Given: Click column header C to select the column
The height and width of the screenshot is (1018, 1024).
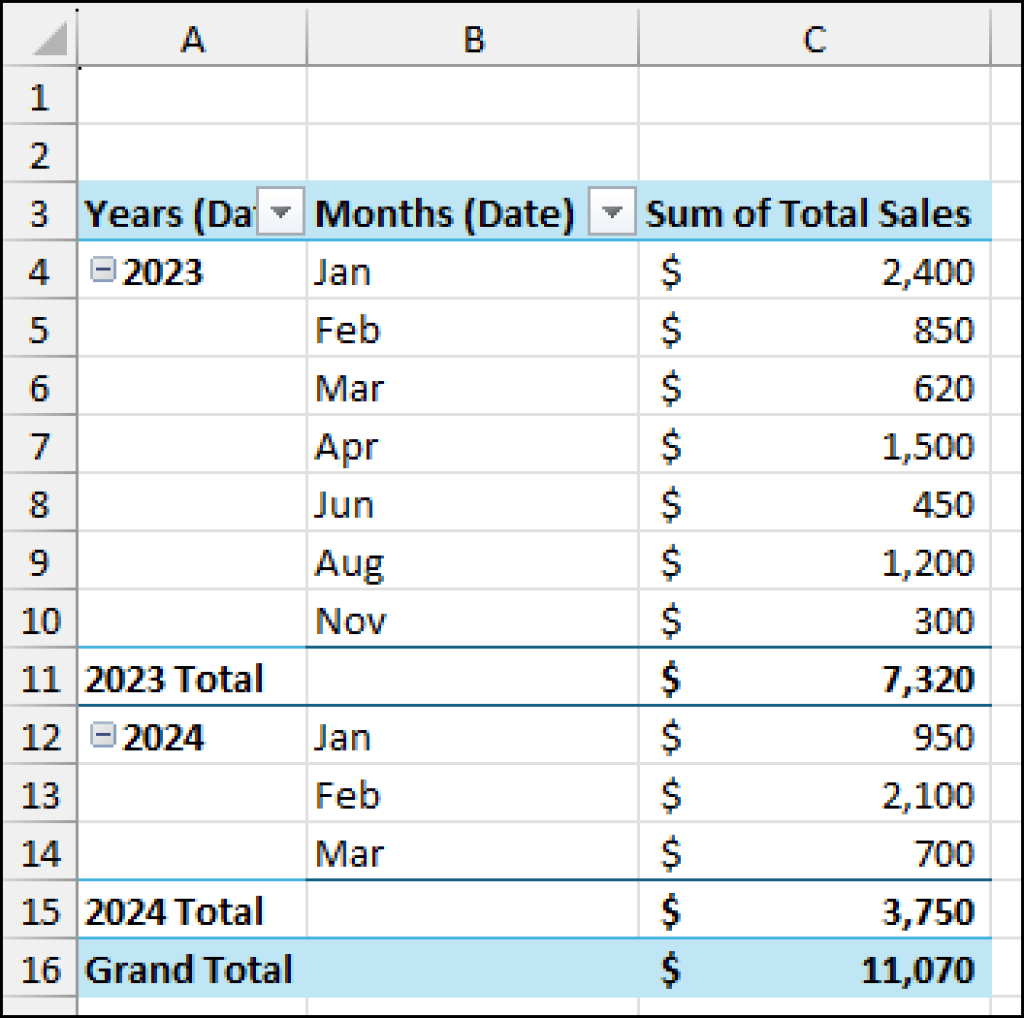Looking at the screenshot, I should (815, 40).
